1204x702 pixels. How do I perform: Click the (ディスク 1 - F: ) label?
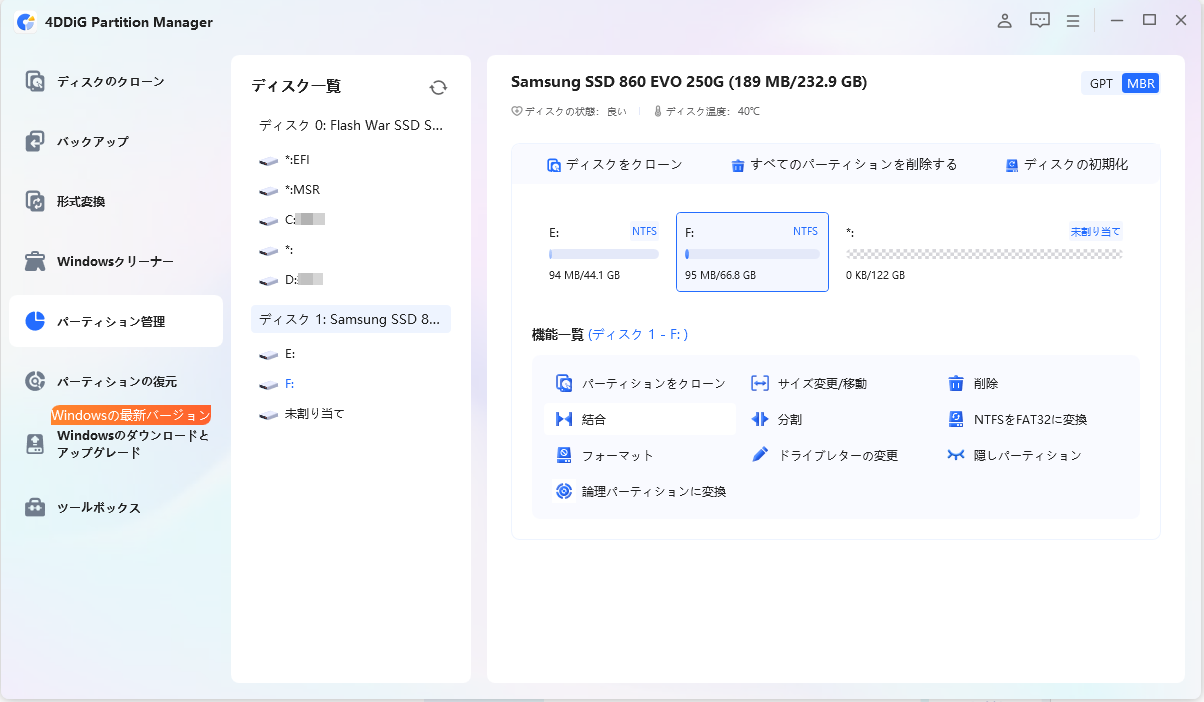[638, 335]
